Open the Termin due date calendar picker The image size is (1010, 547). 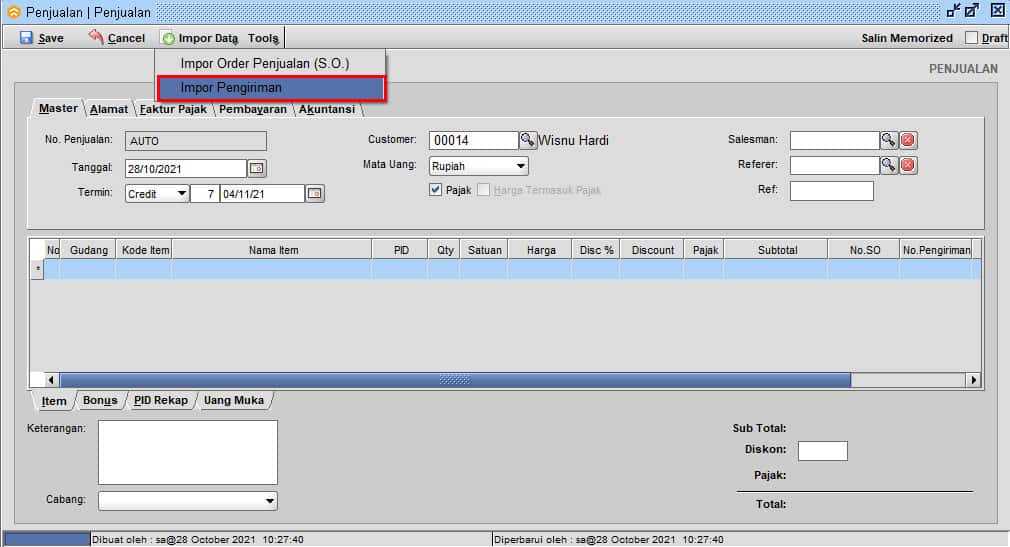coord(315,194)
